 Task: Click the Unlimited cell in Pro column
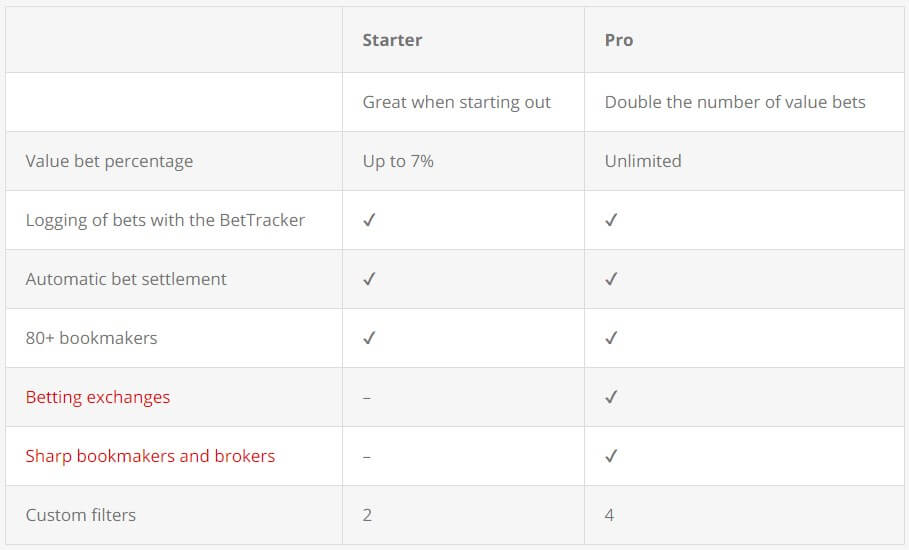point(643,161)
